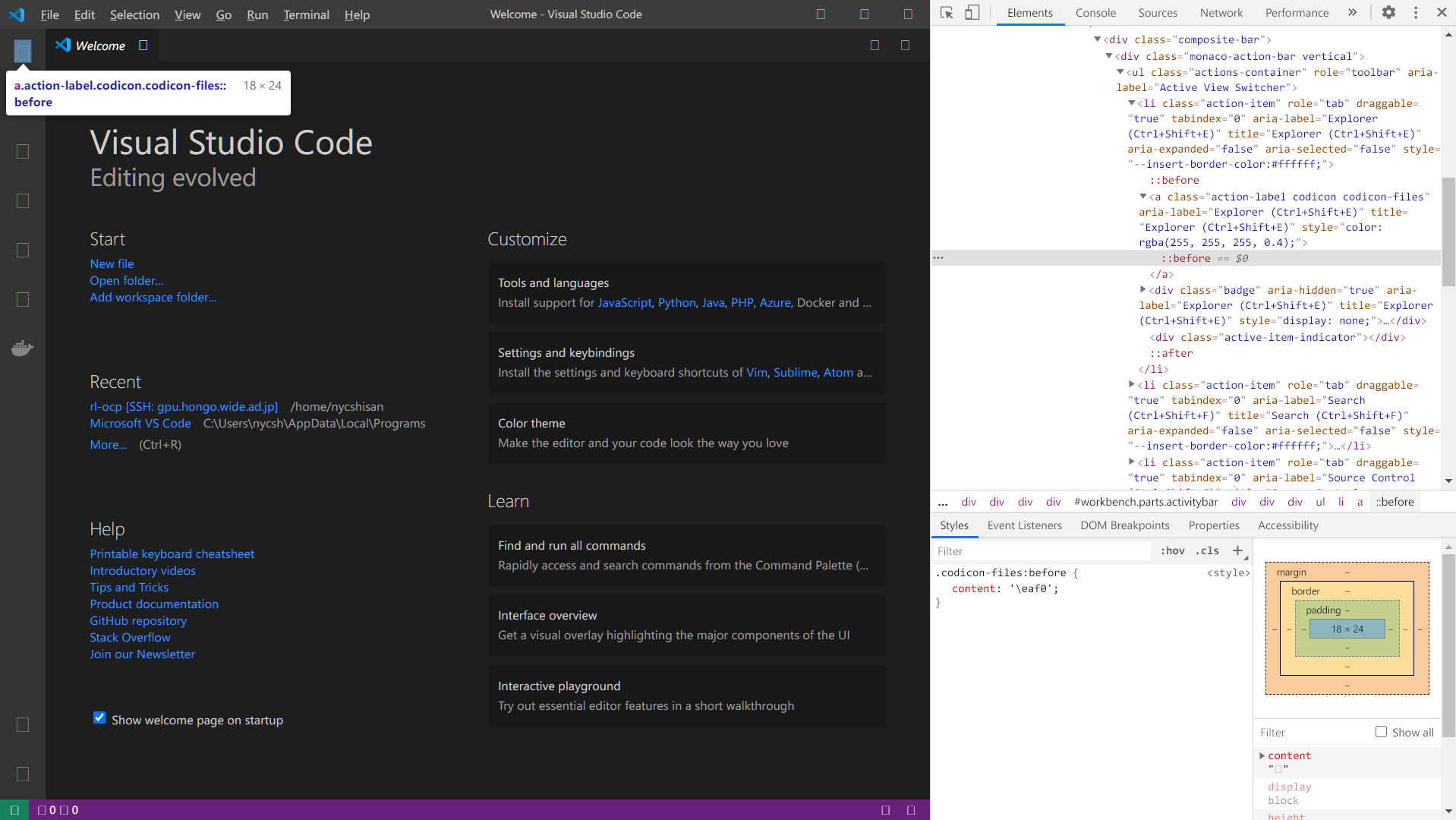1456x820 pixels.
Task: Toggle element state with the :hov button
Action: coord(1172,550)
